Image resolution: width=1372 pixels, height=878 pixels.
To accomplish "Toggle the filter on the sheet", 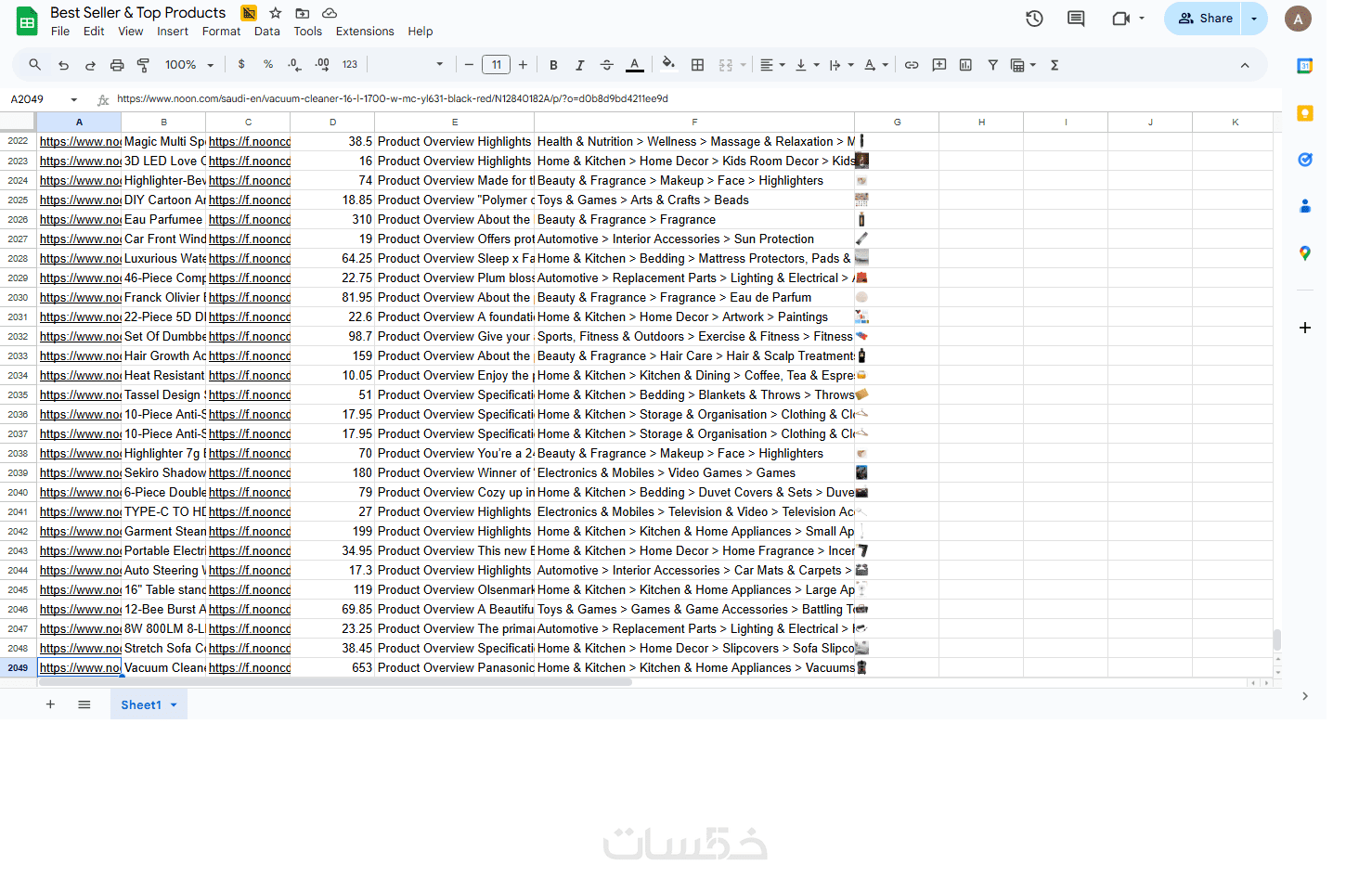I will coord(992,65).
